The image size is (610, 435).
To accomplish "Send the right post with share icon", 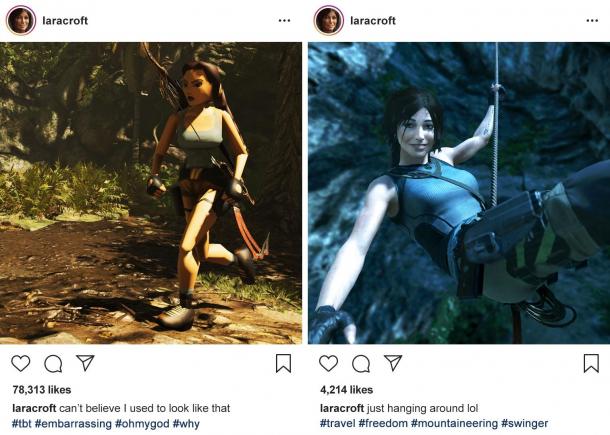I will point(393,363).
